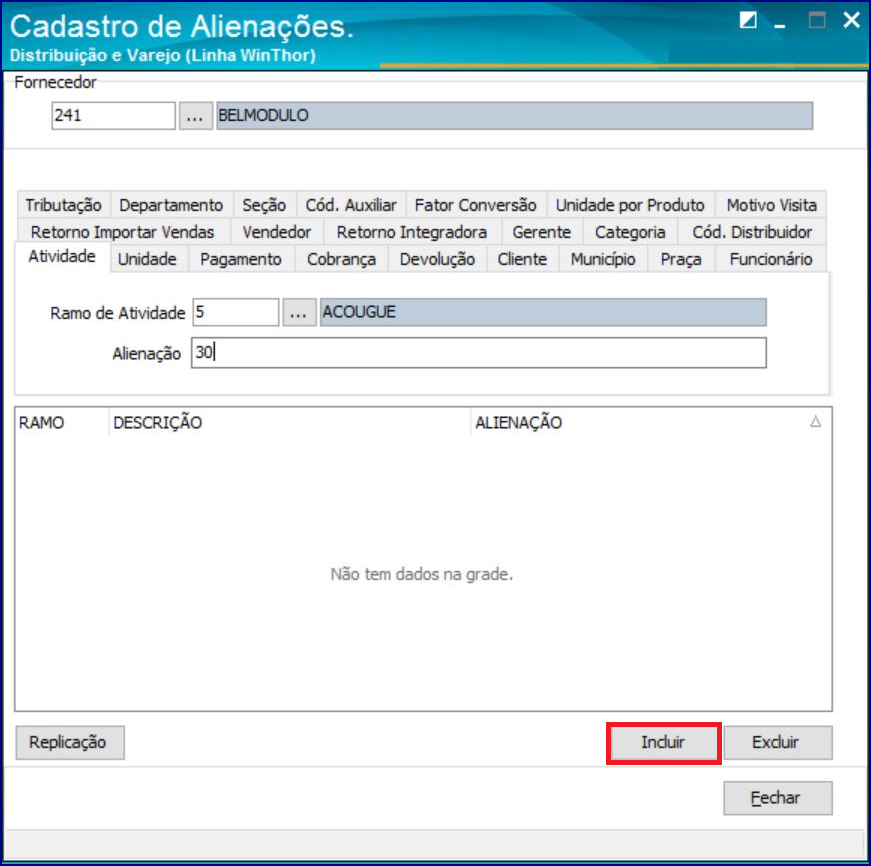Sort grid by ALIENAÇÃO column header

[650, 423]
